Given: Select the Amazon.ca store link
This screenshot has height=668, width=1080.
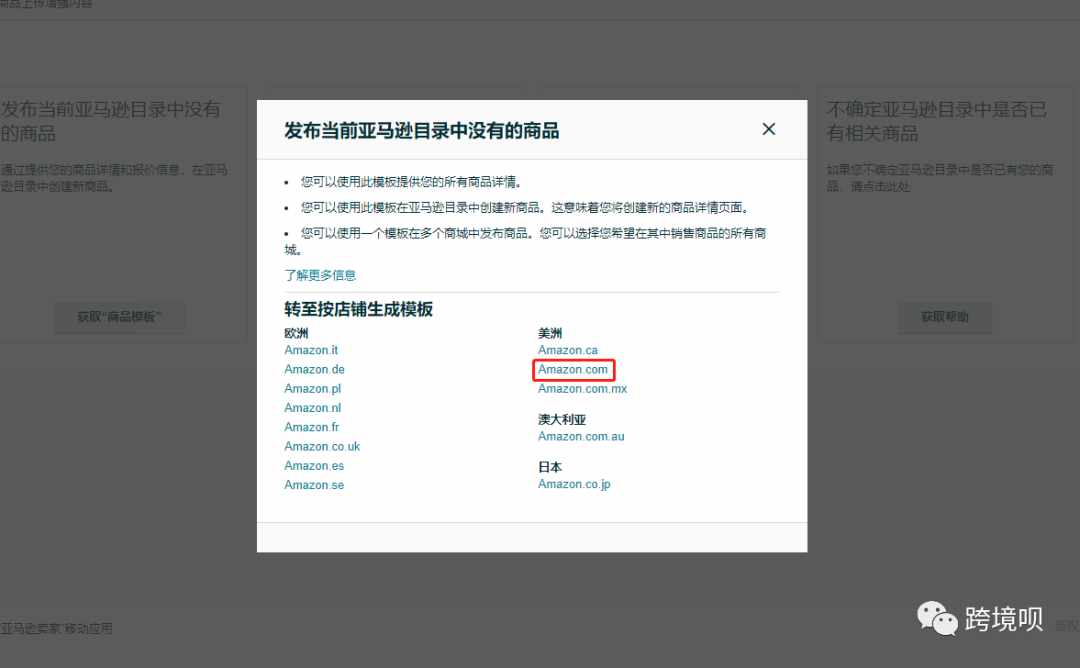Looking at the screenshot, I should point(568,350).
